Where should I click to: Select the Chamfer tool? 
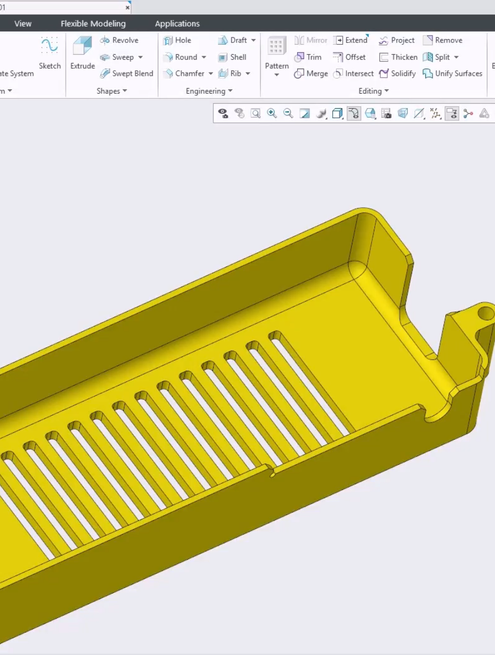tap(184, 74)
